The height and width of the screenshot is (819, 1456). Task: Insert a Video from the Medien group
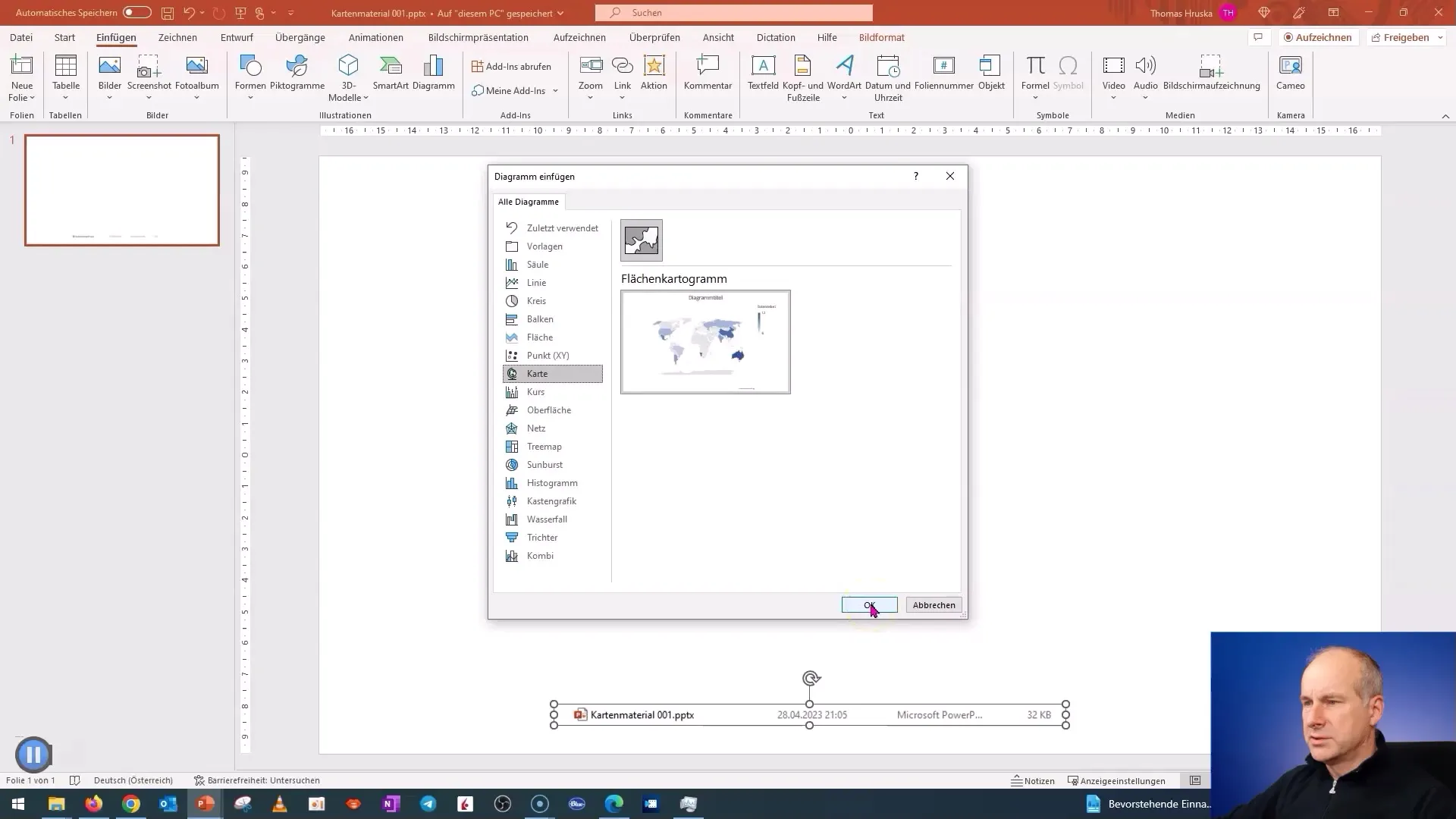(x=1113, y=67)
